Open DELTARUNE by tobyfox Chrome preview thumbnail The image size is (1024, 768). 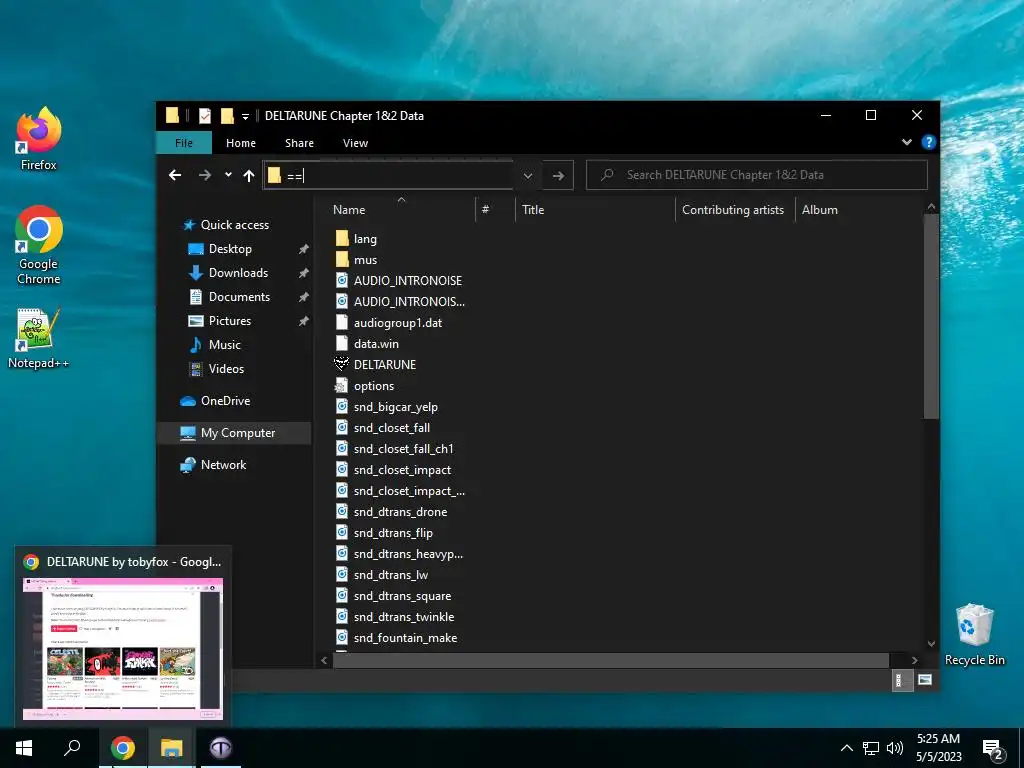point(123,648)
